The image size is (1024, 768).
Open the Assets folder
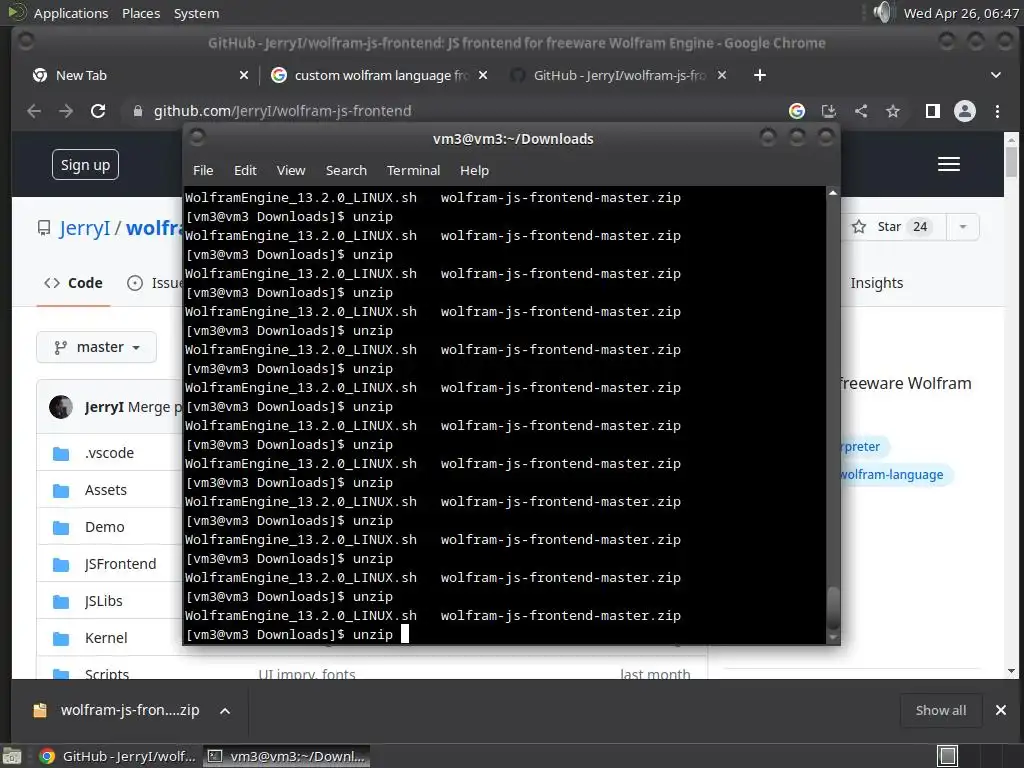point(106,490)
